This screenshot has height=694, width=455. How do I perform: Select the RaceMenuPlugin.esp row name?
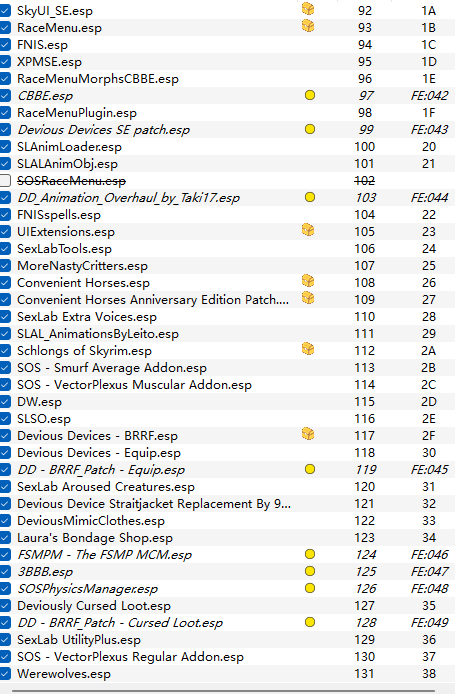[77, 113]
